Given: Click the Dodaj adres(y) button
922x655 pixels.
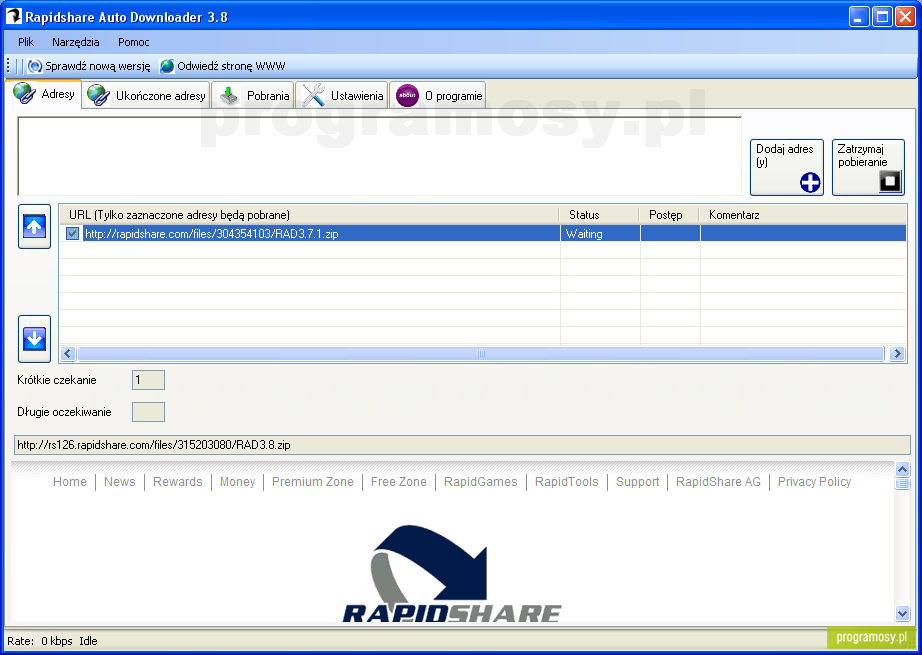Looking at the screenshot, I should [787, 167].
